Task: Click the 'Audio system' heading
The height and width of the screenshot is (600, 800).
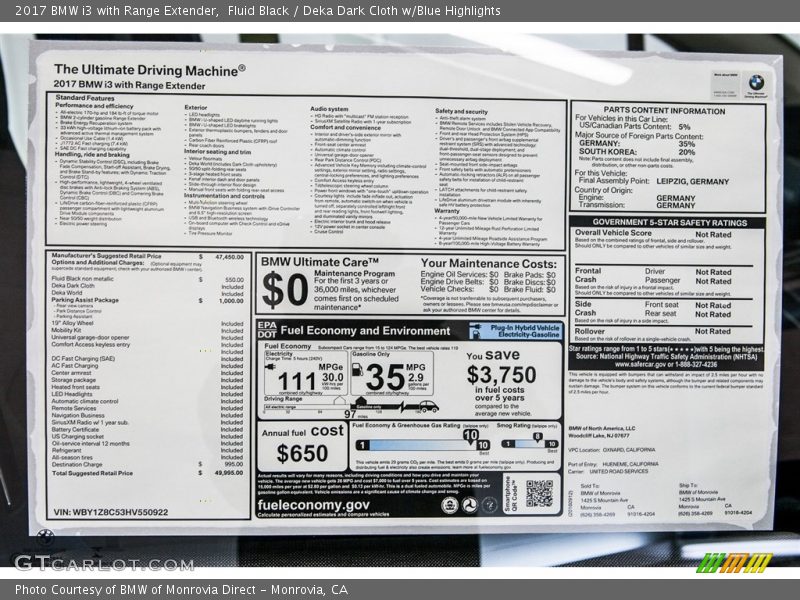Action: click(x=329, y=109)
